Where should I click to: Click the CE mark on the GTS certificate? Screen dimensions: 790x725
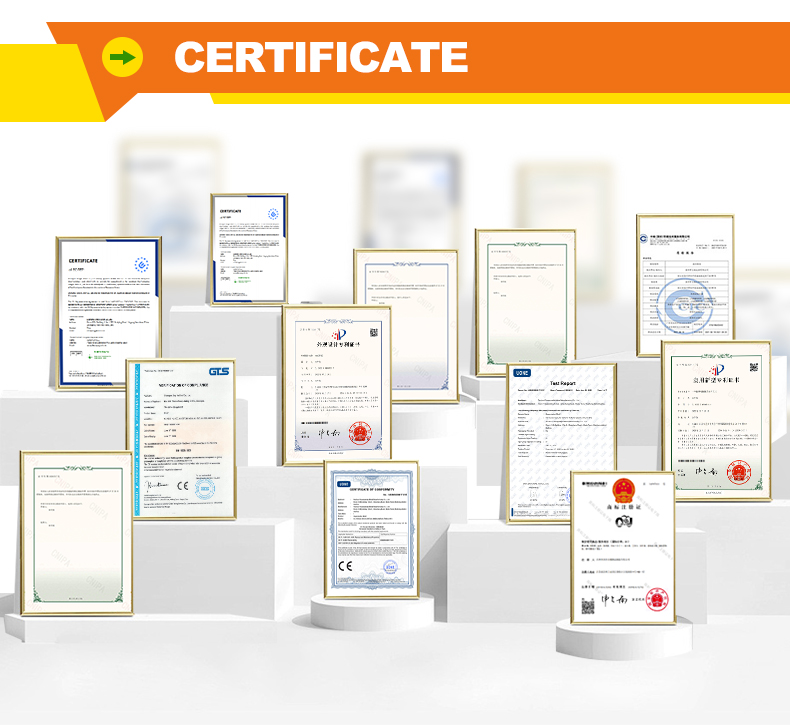tap(183, 486)
